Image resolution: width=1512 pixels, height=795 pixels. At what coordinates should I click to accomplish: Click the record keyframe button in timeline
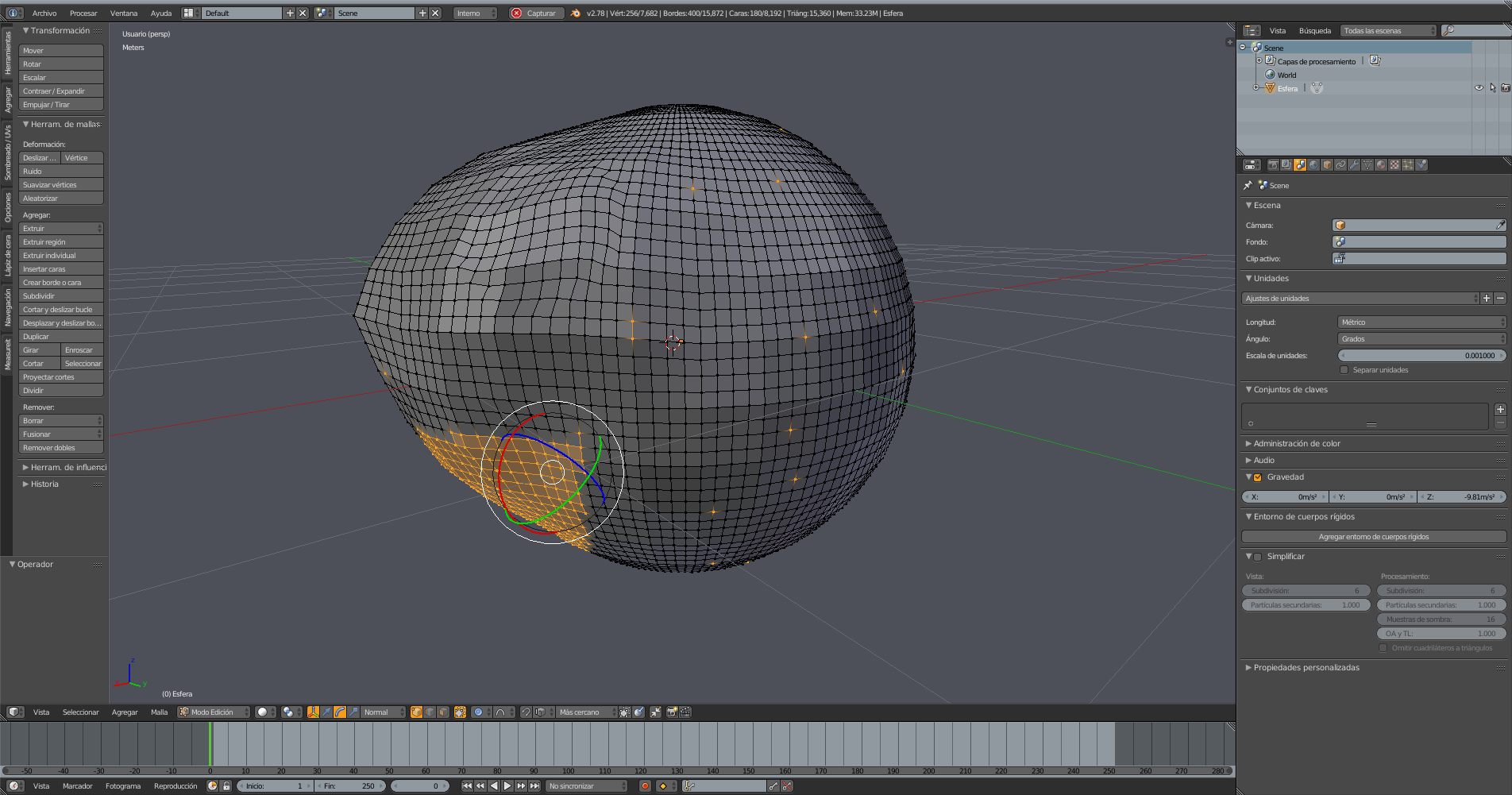click(645, 786)
